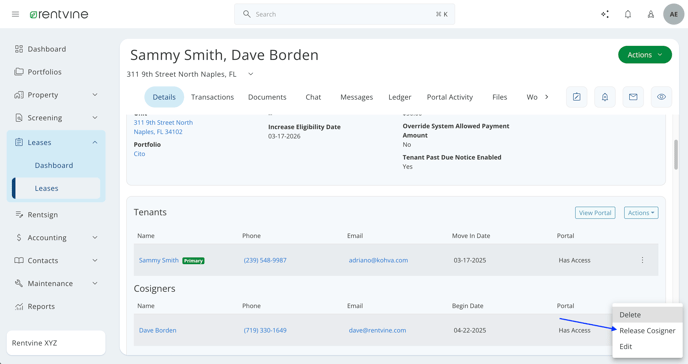Choose Delete from cosigner menu
Image resolution: width=688 pixels, height=364 pixels.
647,315
